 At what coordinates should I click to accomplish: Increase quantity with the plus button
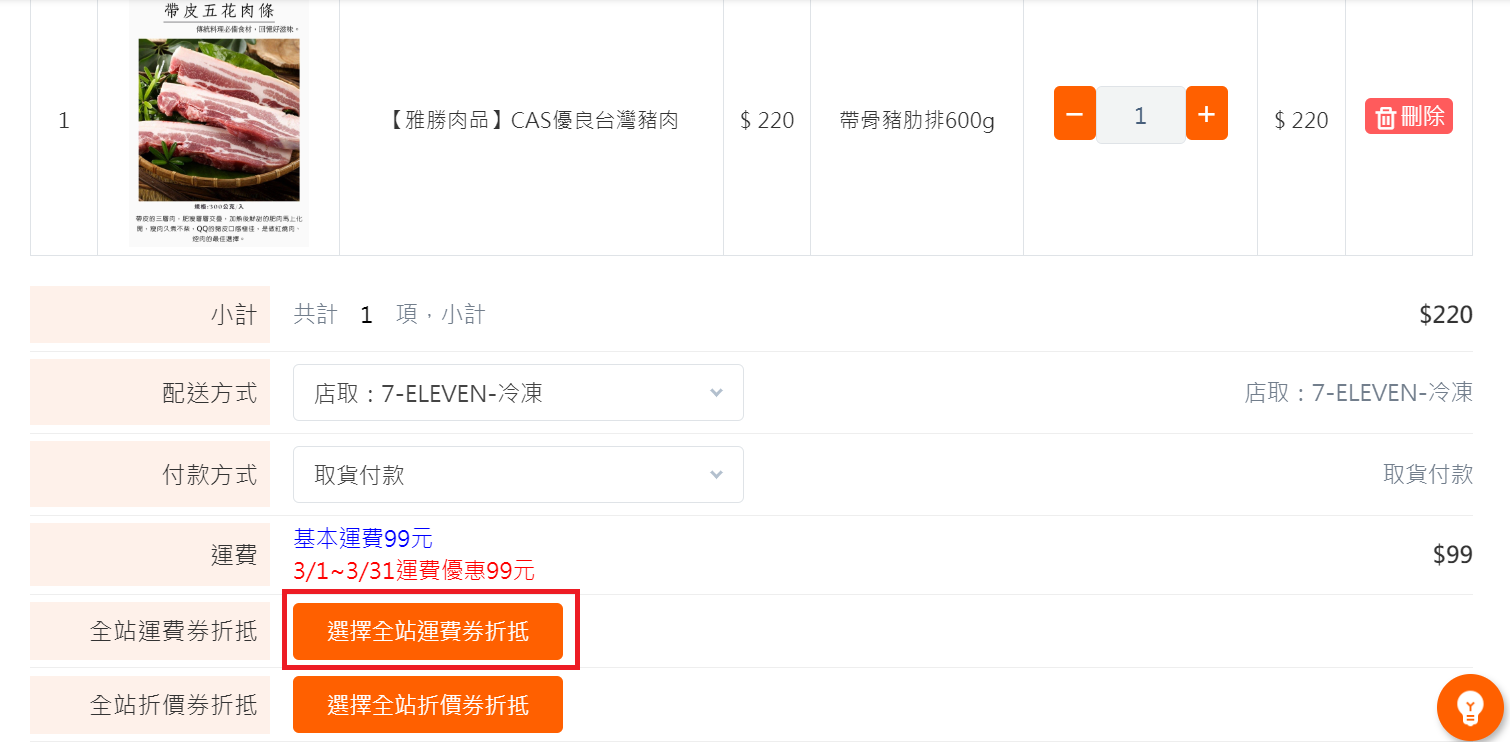coord(1207,113)
